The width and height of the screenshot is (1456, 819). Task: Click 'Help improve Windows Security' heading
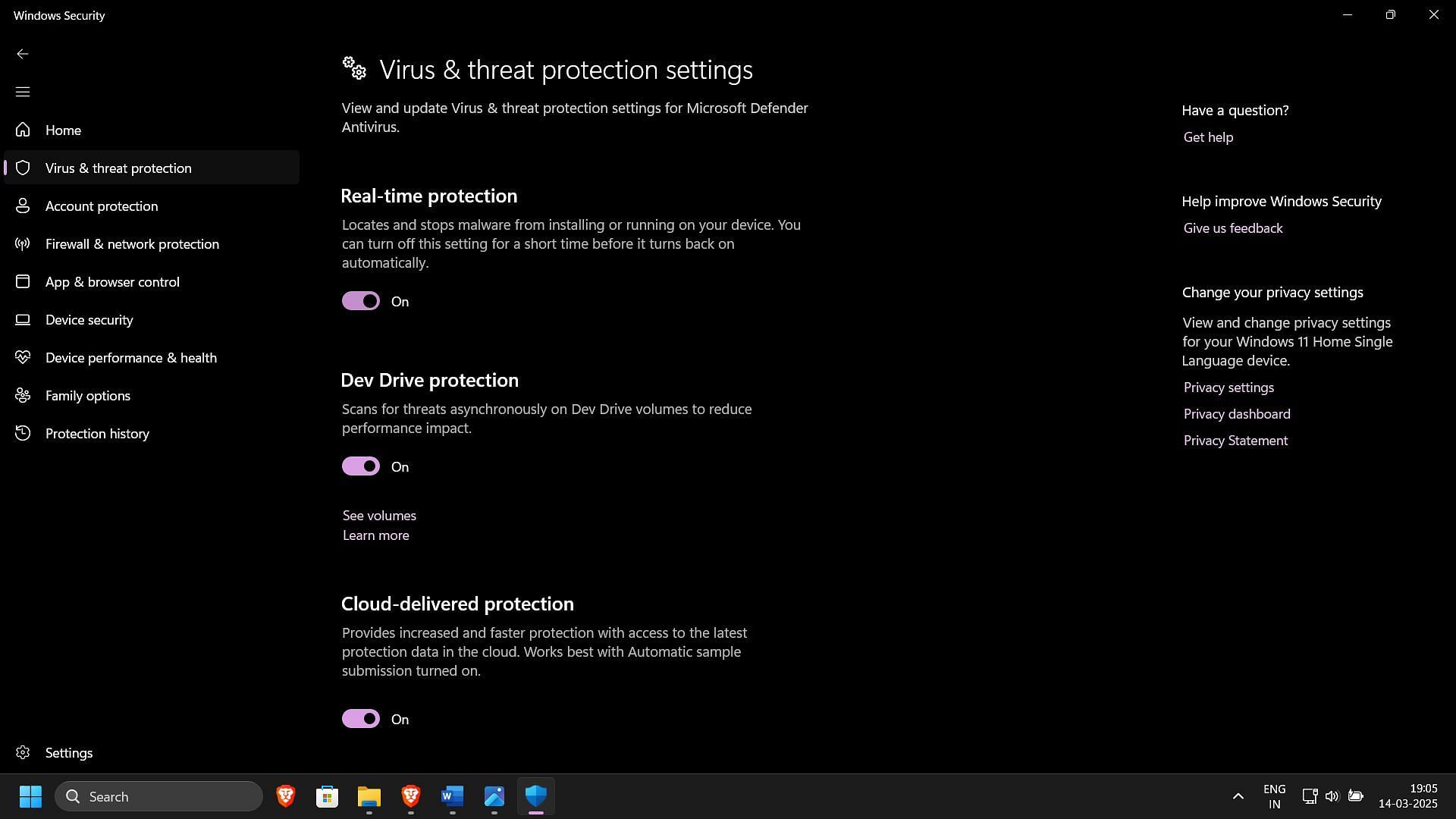1281,201
